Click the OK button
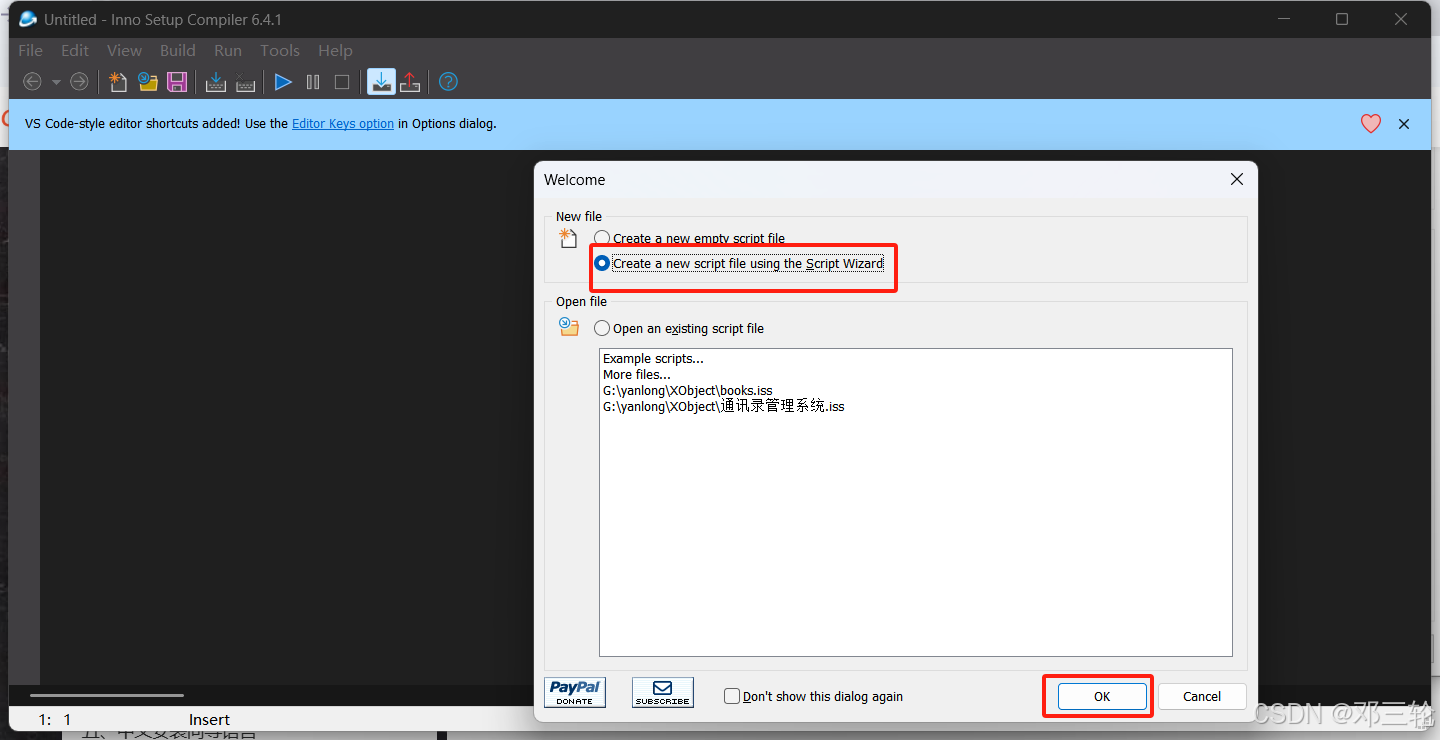This screenshot has height=740, width=1440. 1101,697
